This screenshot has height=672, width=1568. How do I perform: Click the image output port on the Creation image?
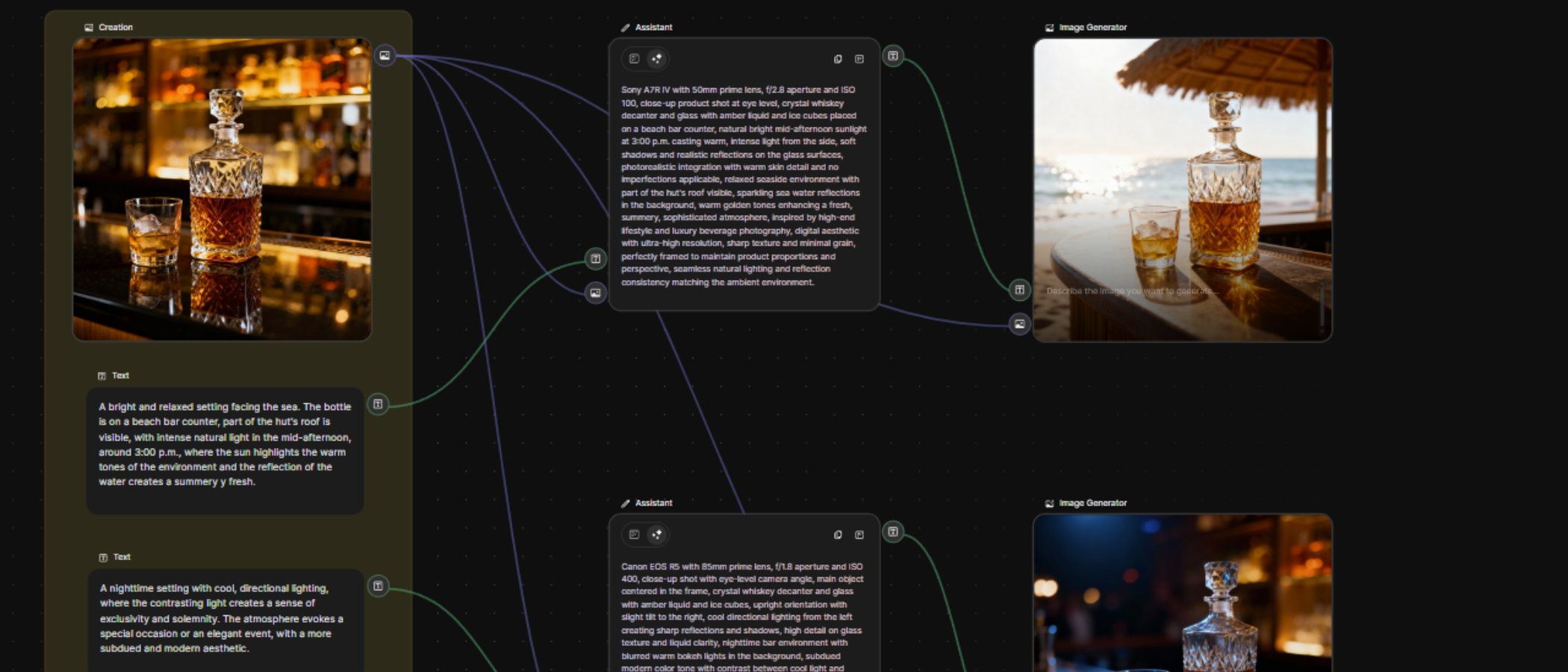[385, 55]
